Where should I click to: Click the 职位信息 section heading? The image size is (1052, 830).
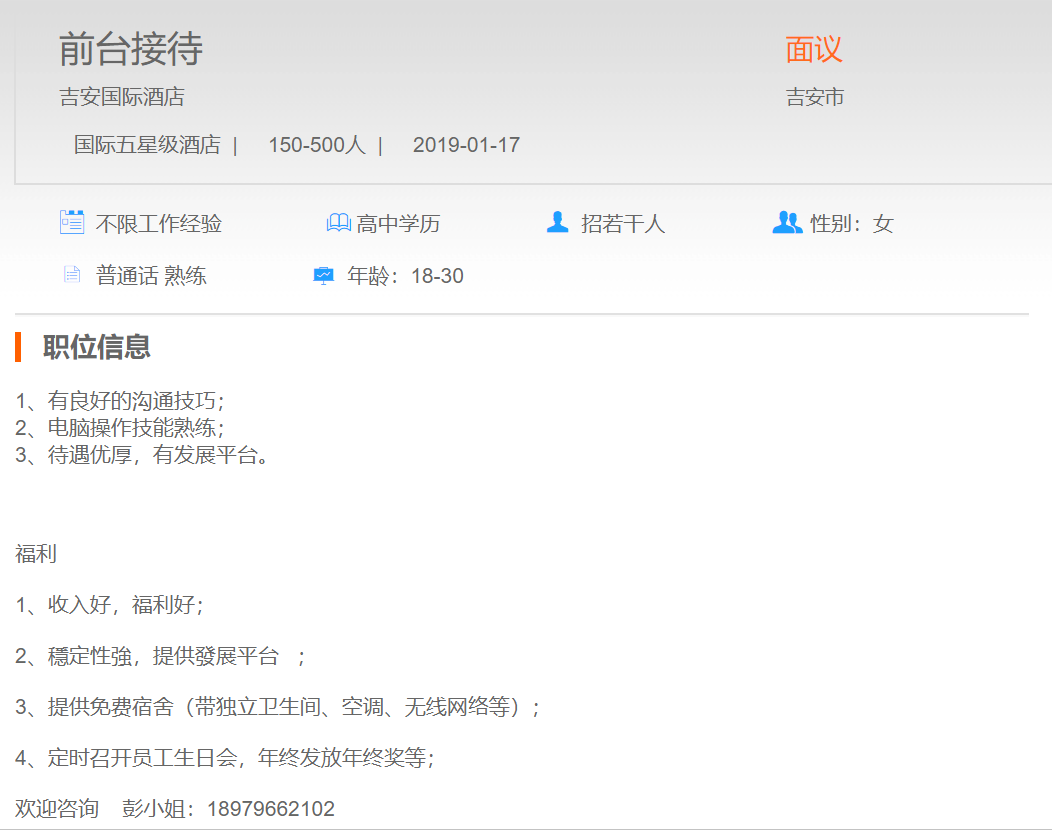97,347
